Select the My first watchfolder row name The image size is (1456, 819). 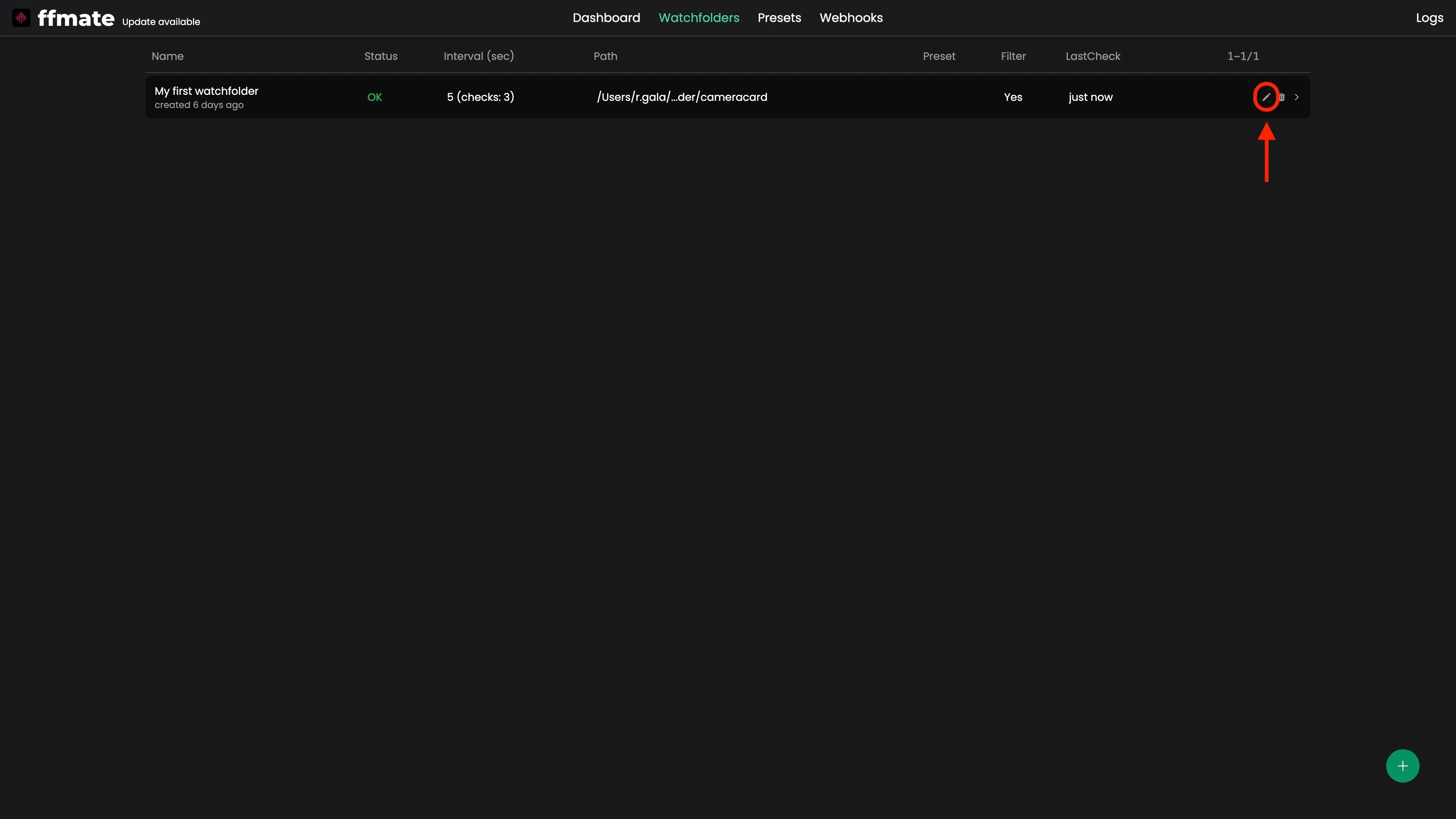[206, 91]
